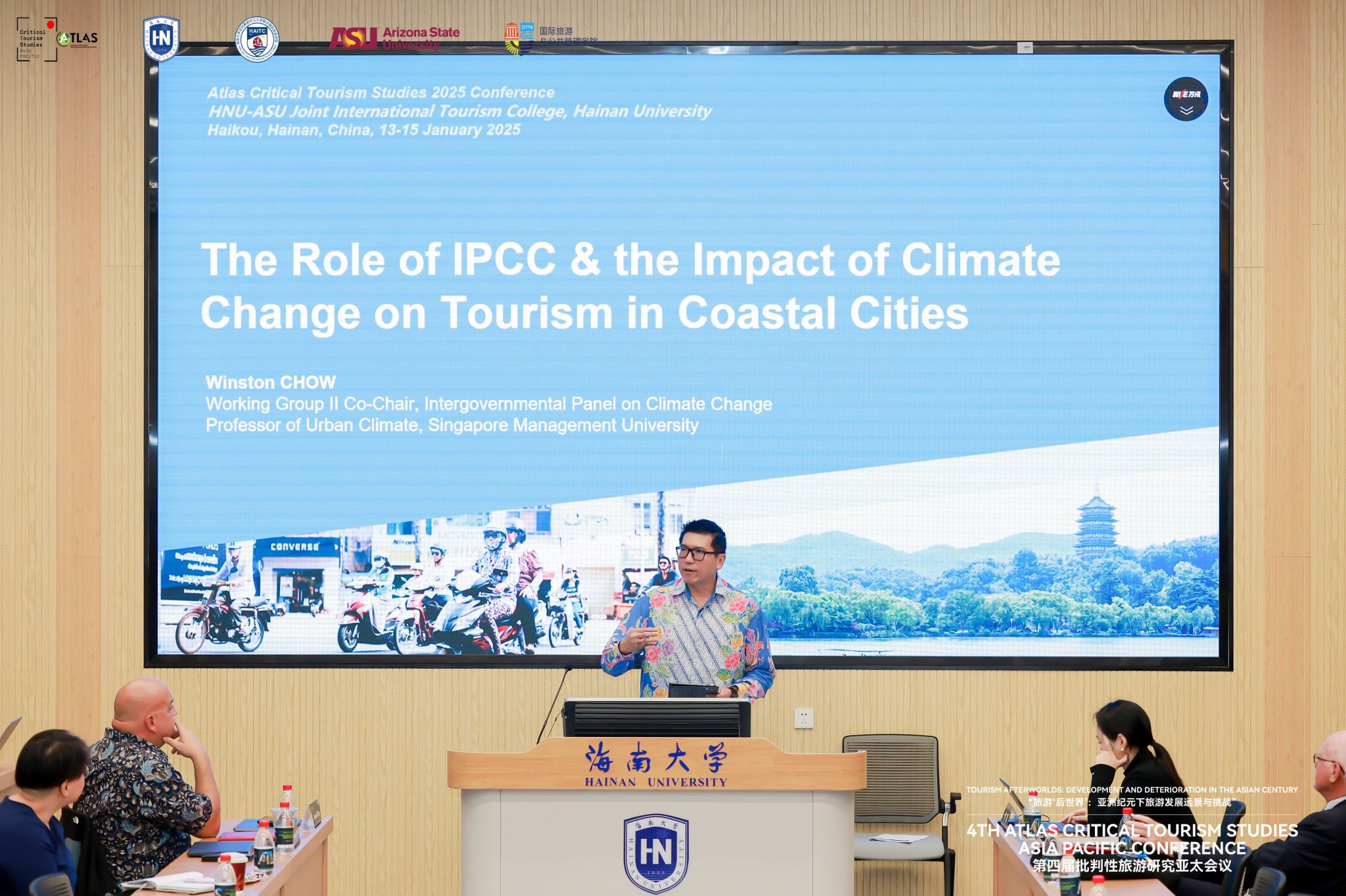Viewport: 1346px width, 896px height.
Task: Click the Haikou, Hainan, China date line
Action: tap(363, 130)
